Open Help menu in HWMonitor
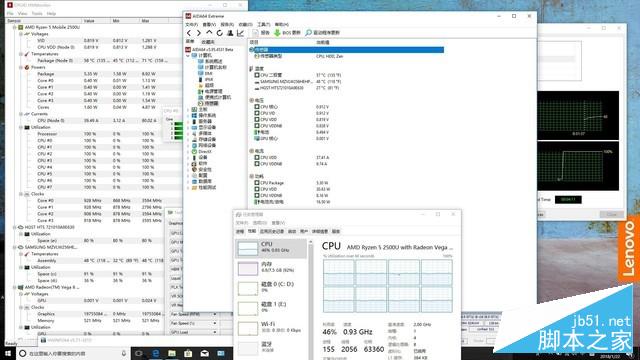 51,13
